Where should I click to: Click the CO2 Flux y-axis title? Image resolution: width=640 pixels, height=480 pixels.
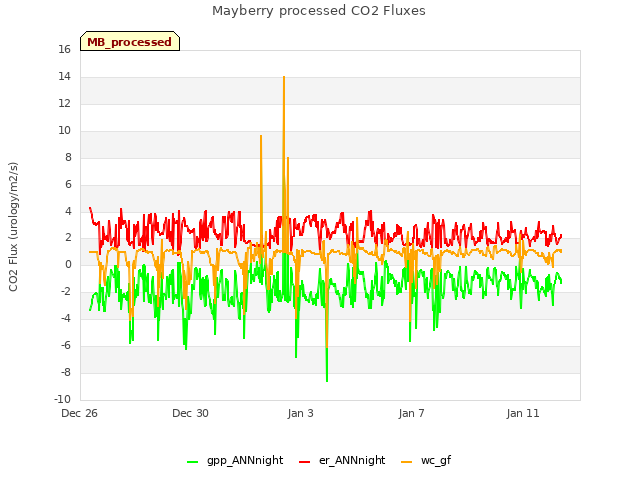point(13,227)
